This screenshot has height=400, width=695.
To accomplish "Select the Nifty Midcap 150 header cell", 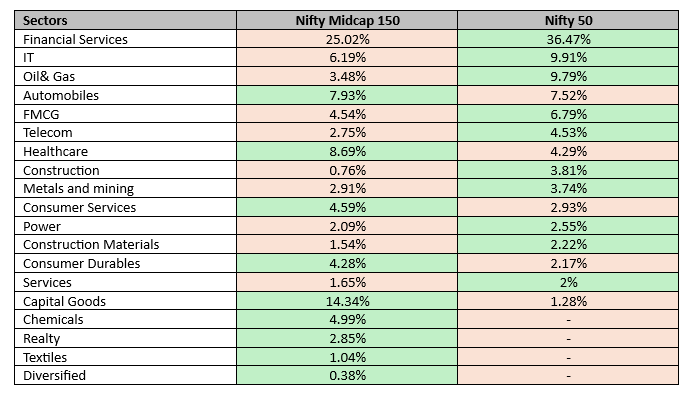I will [347, 20].
